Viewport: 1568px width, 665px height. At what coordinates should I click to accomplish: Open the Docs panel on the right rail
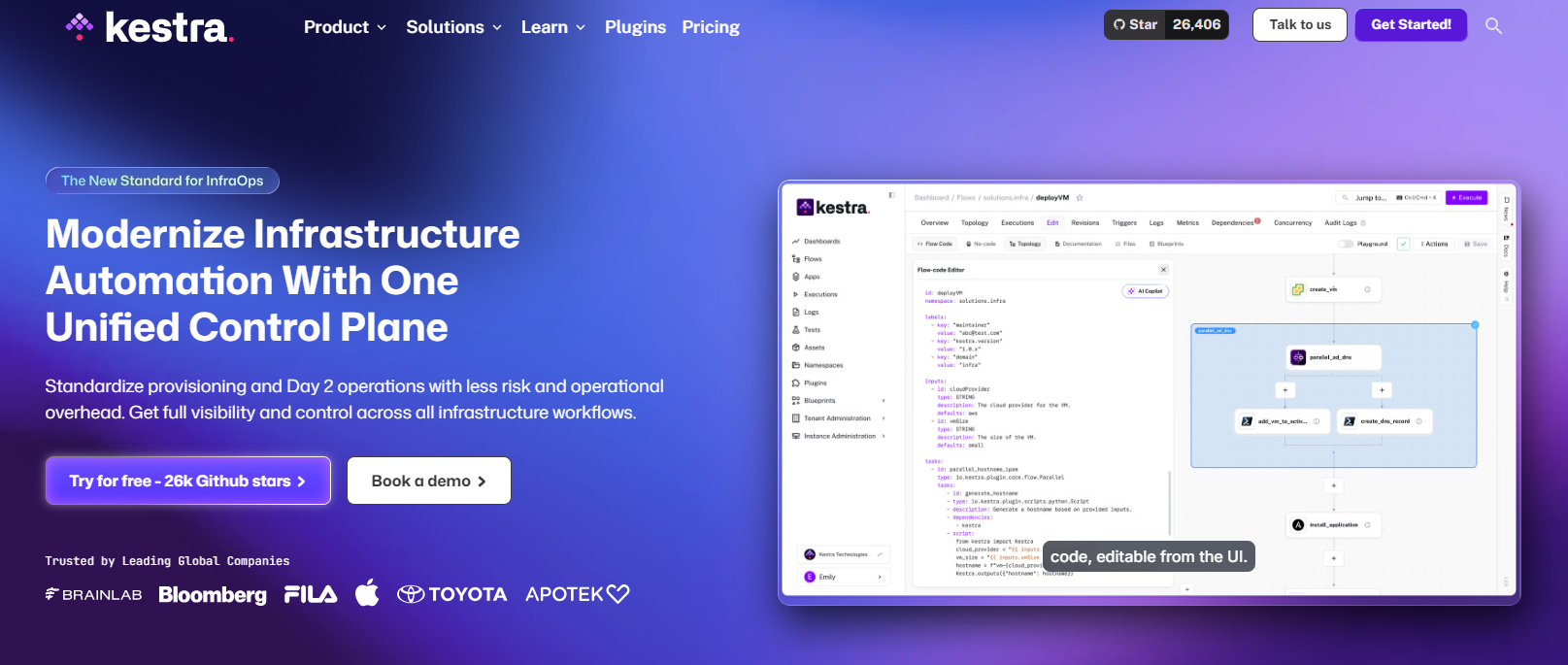coord(1507,247)
